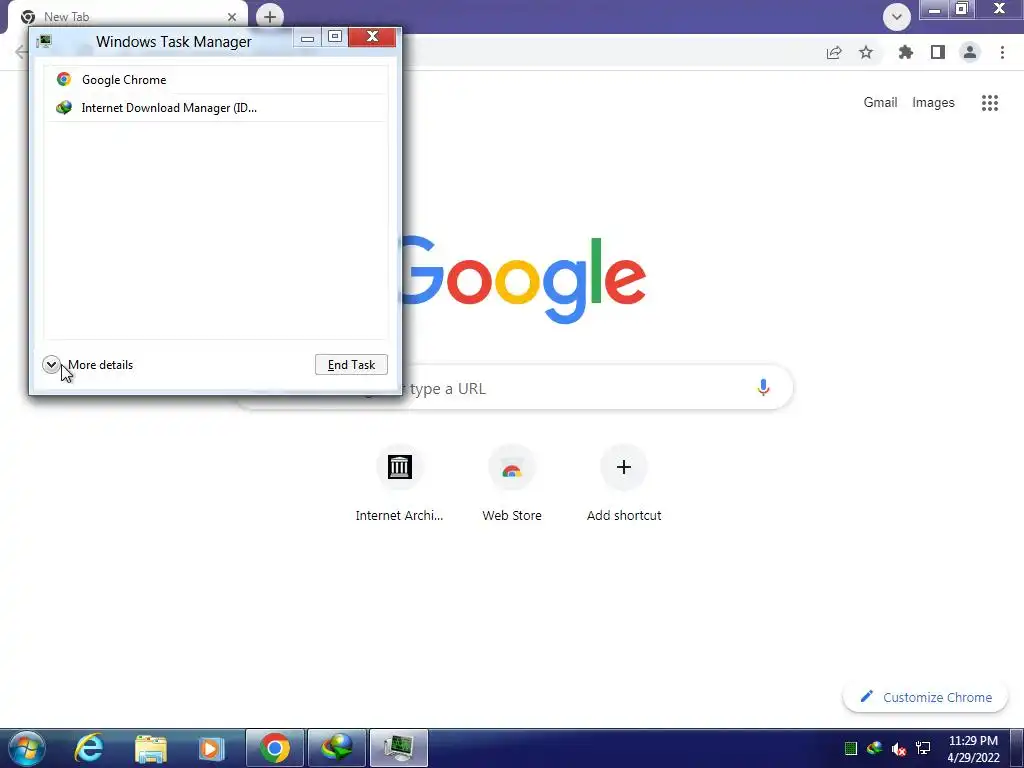The image size is (1024, 768).
Task: Open the Gmail link
Action: [880, 103]
